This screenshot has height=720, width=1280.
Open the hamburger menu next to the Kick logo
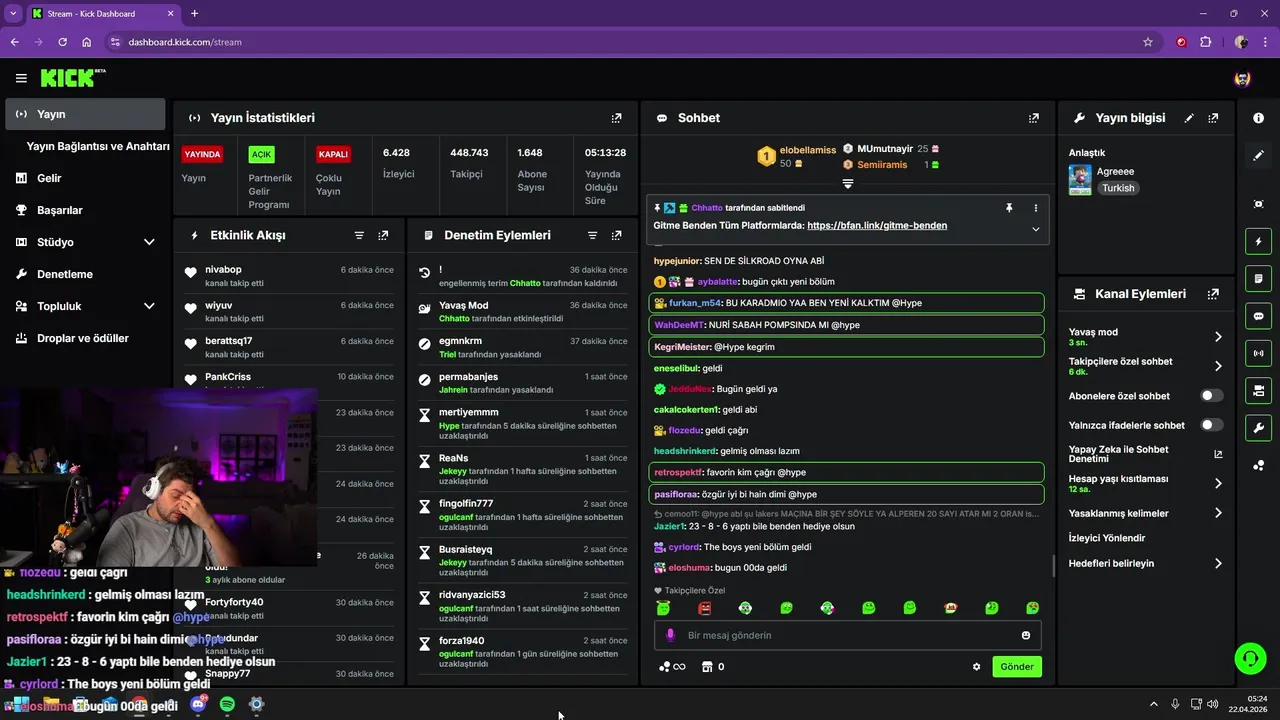21,78
